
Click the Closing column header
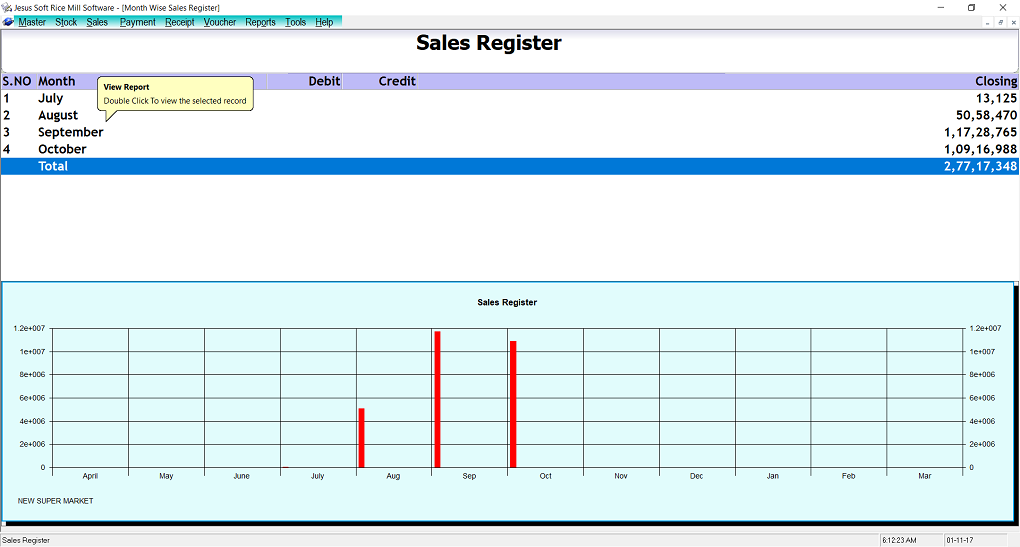point(995,81)
